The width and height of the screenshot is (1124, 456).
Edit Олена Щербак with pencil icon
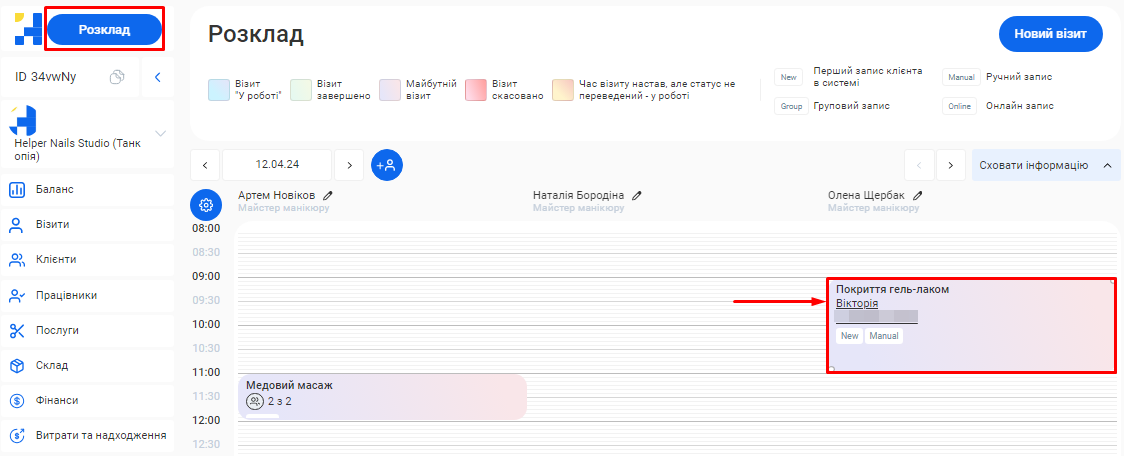tap(917, 195)
